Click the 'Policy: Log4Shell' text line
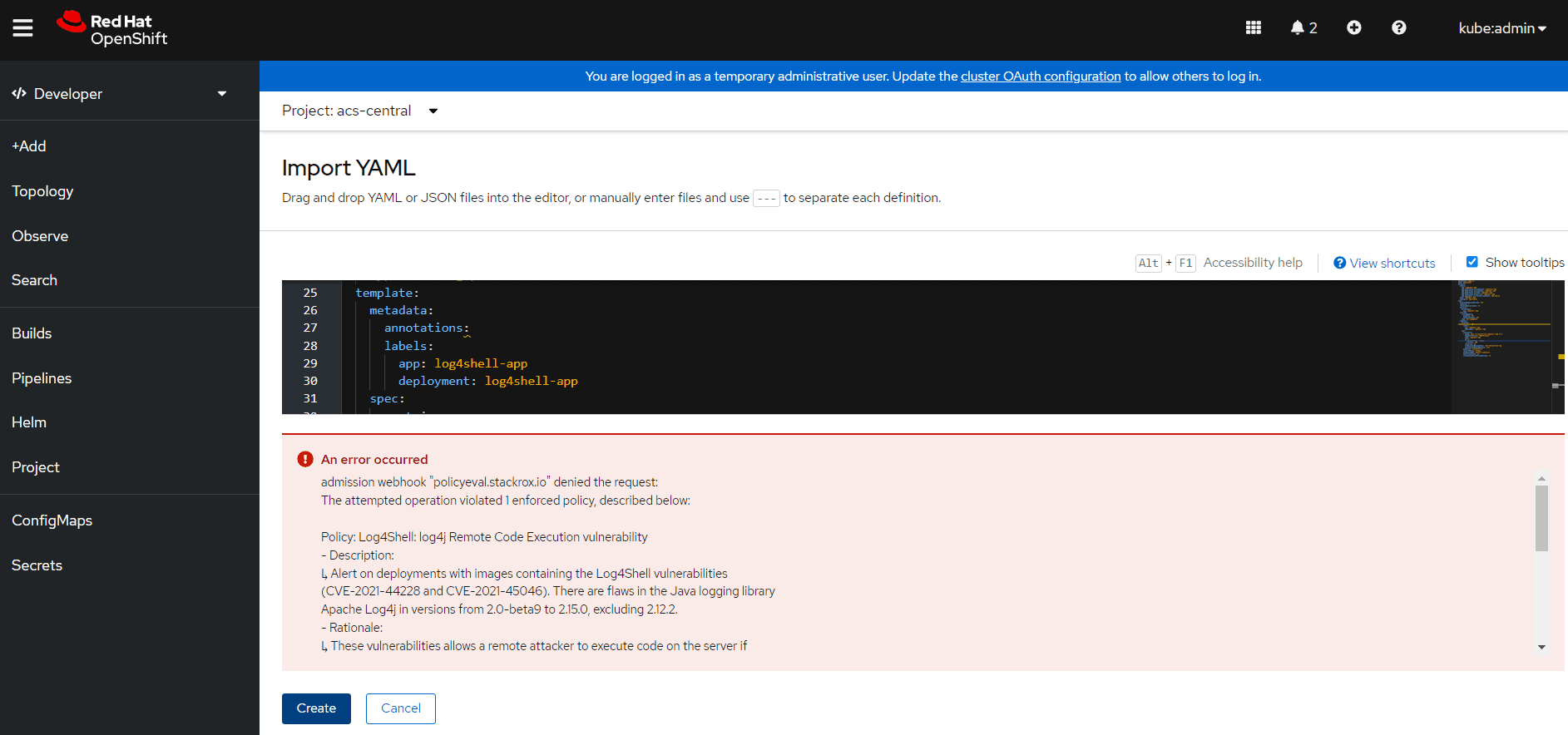This screenshot has width=1568, height=735. [x=484, y=537]
